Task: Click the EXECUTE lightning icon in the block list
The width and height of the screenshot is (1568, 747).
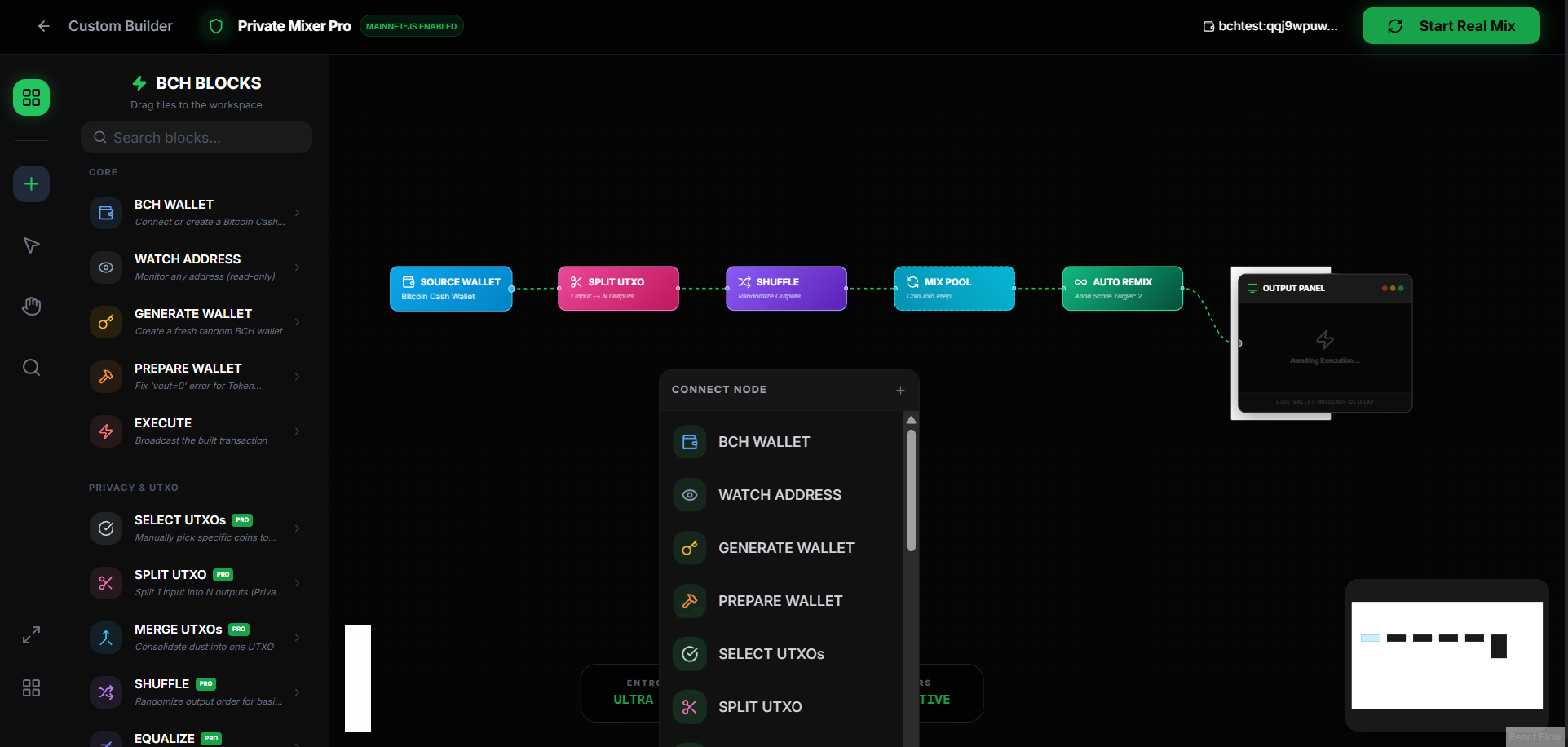Action: [x=105, y=431]
